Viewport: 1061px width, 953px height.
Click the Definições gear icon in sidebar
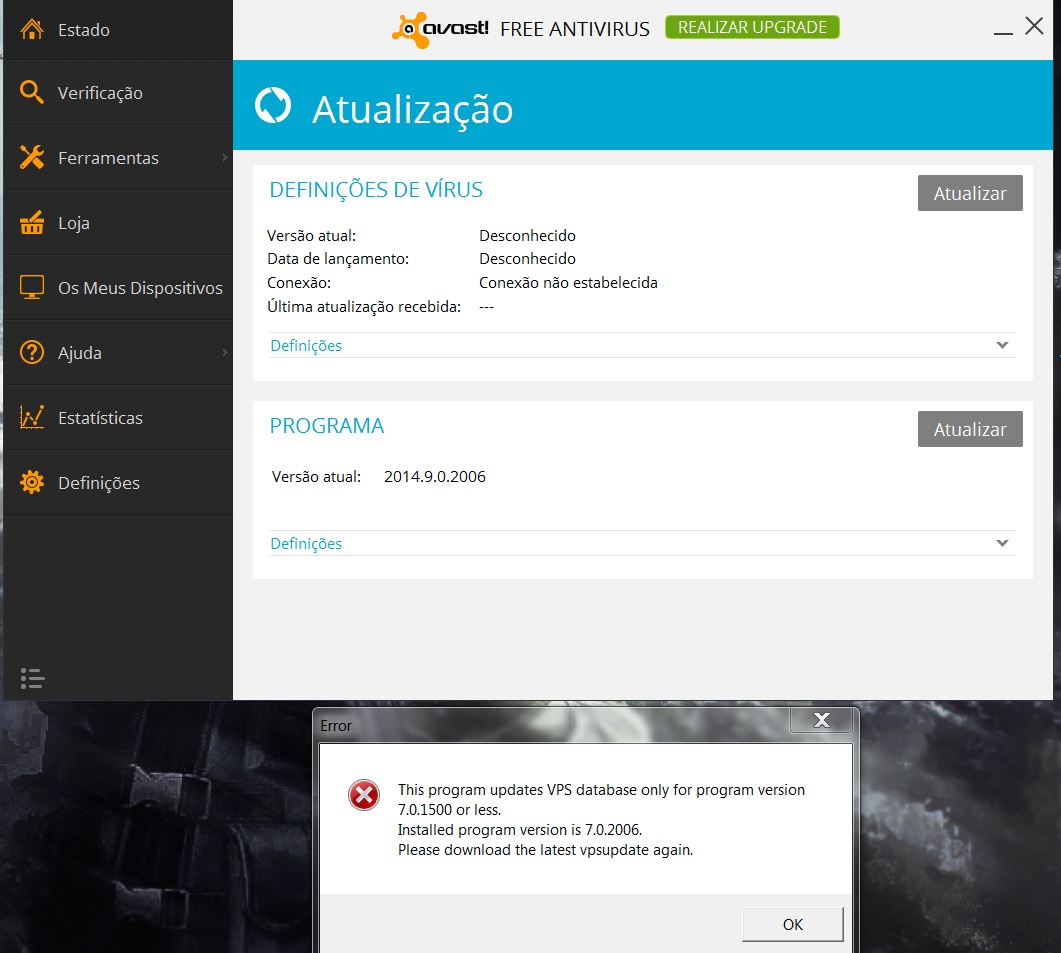click(32, 482)
